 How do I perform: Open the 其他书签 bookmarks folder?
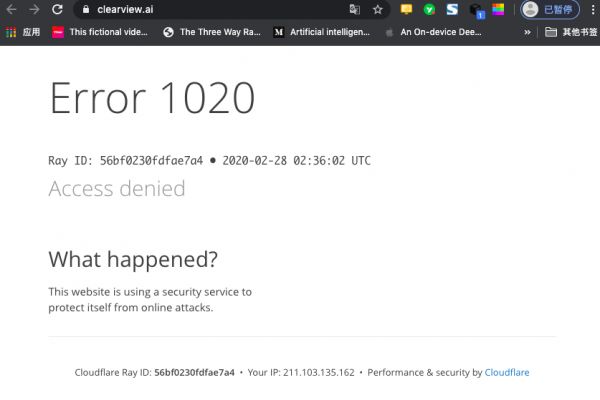(571, 32)
